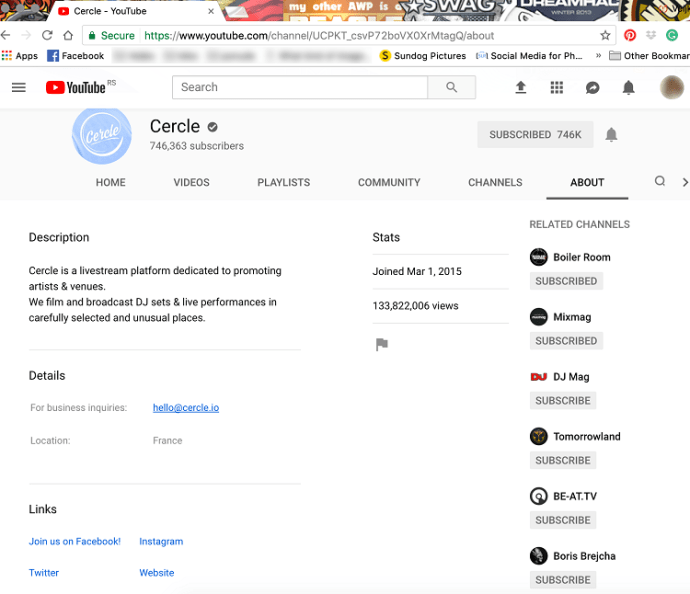
Task: Click Tomorrowland channel name
Action: pos(587,436)
